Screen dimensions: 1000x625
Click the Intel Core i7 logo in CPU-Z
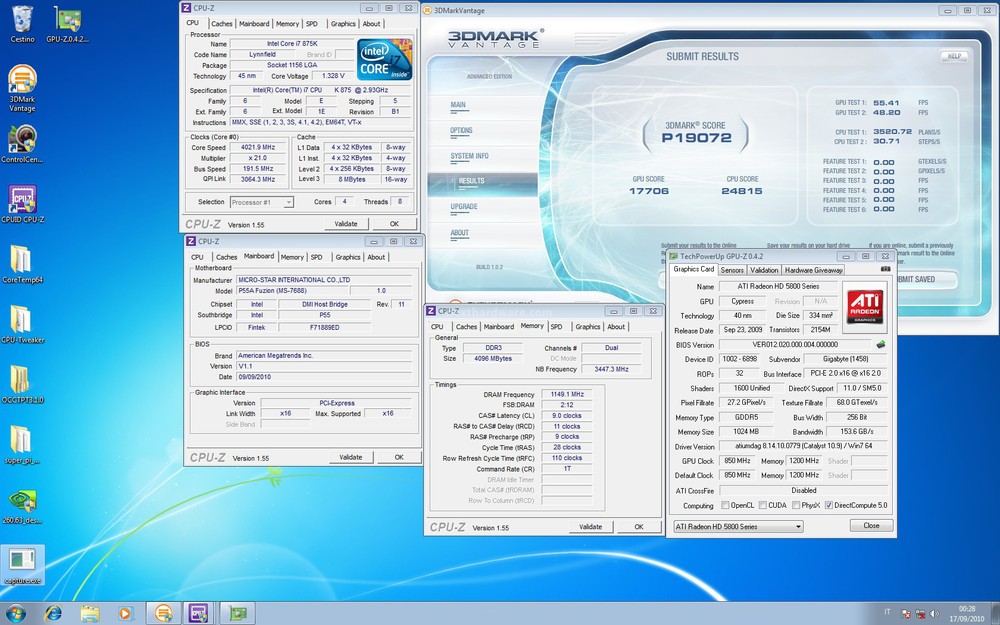(x=384, y=59)
